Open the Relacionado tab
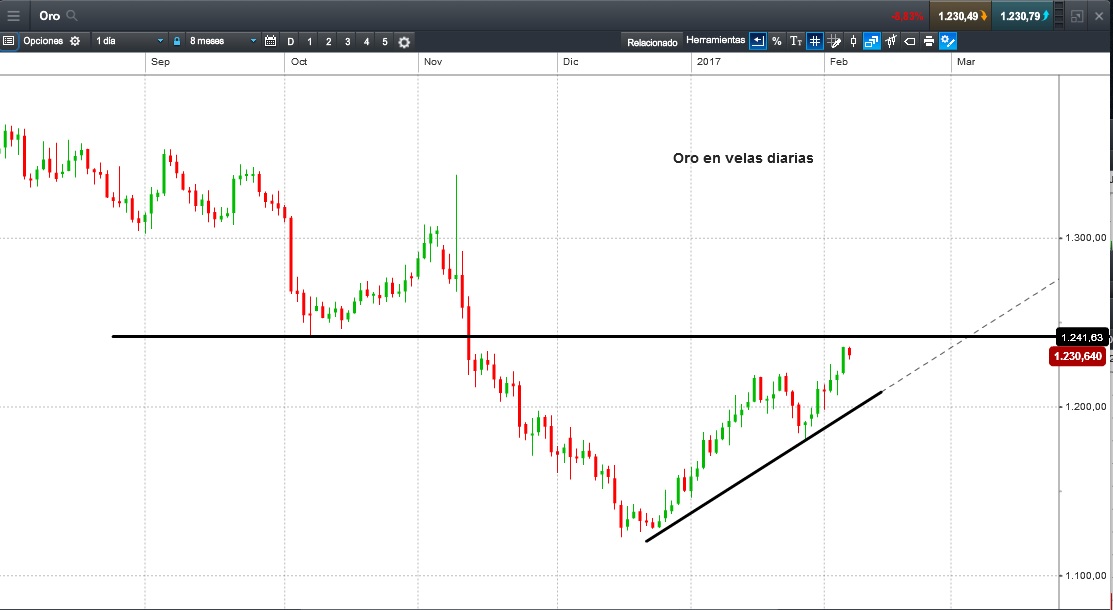The height and width of the screenshot is (610, 1113). tap(652, 43)
